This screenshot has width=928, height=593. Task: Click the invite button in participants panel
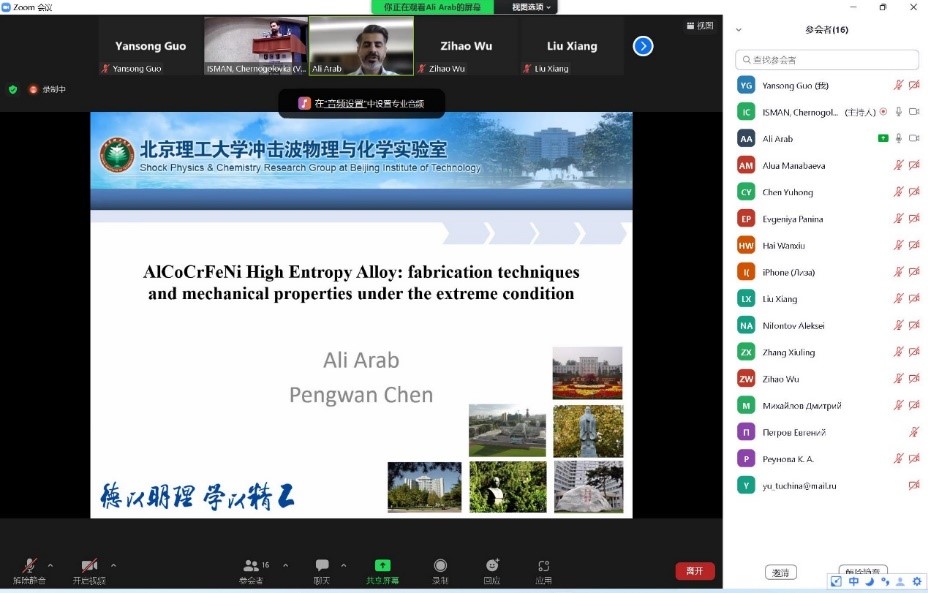(781, 572)
